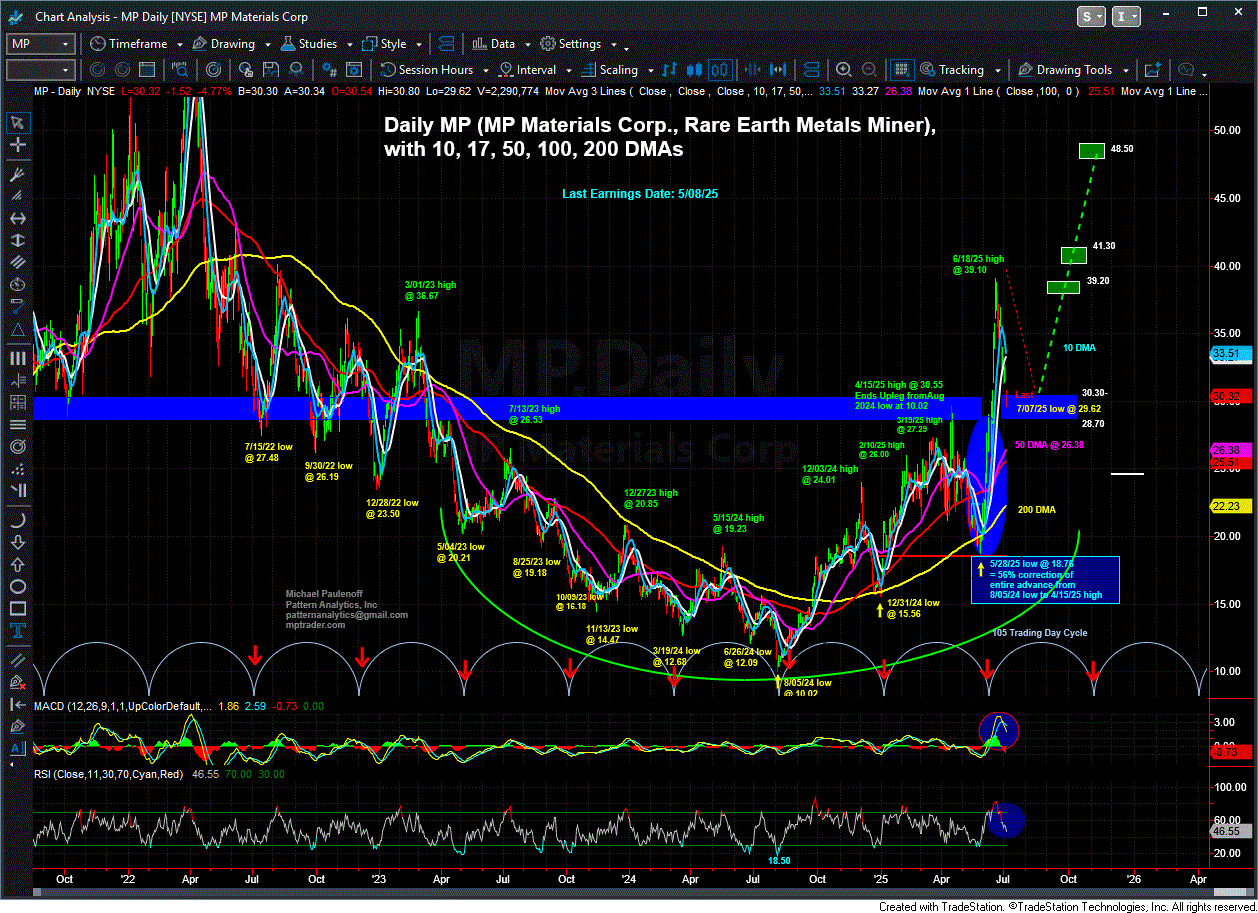Select the pointer tool in left toolbar
The width and height of the screenshot is (1258, 913).
pyautogui.click(x=17, y=122)
